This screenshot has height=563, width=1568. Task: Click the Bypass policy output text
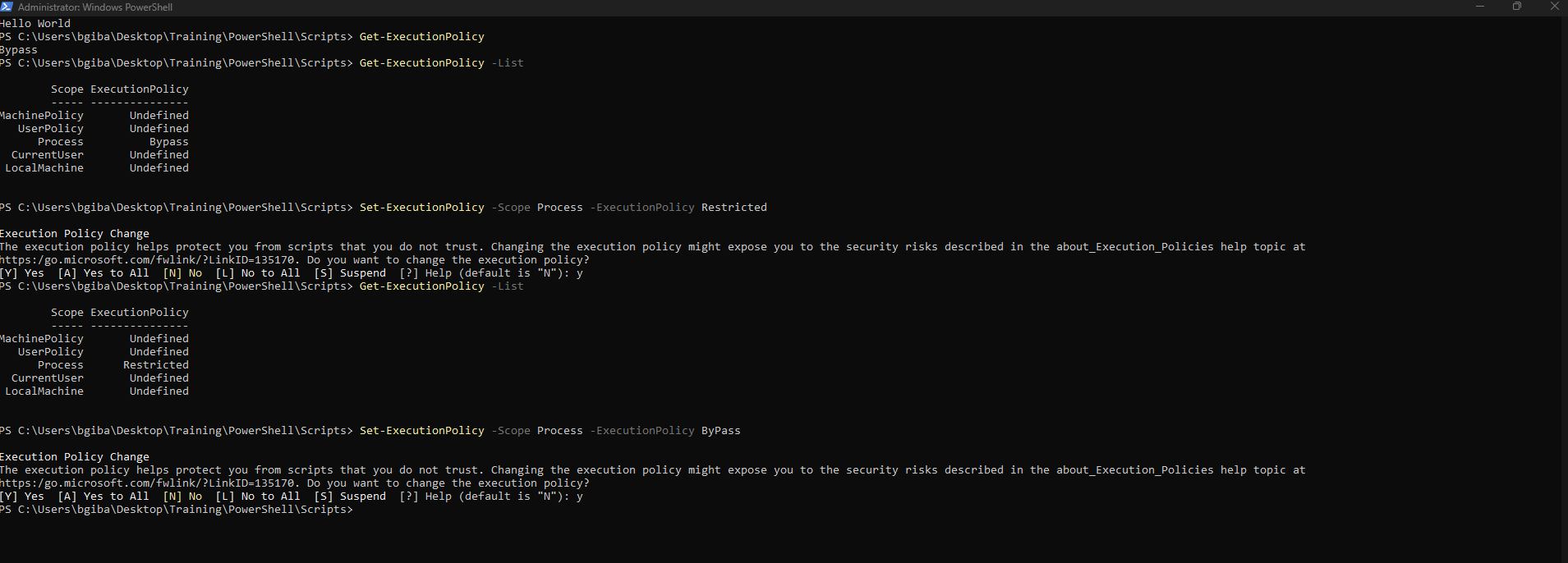tap(19, 49)
